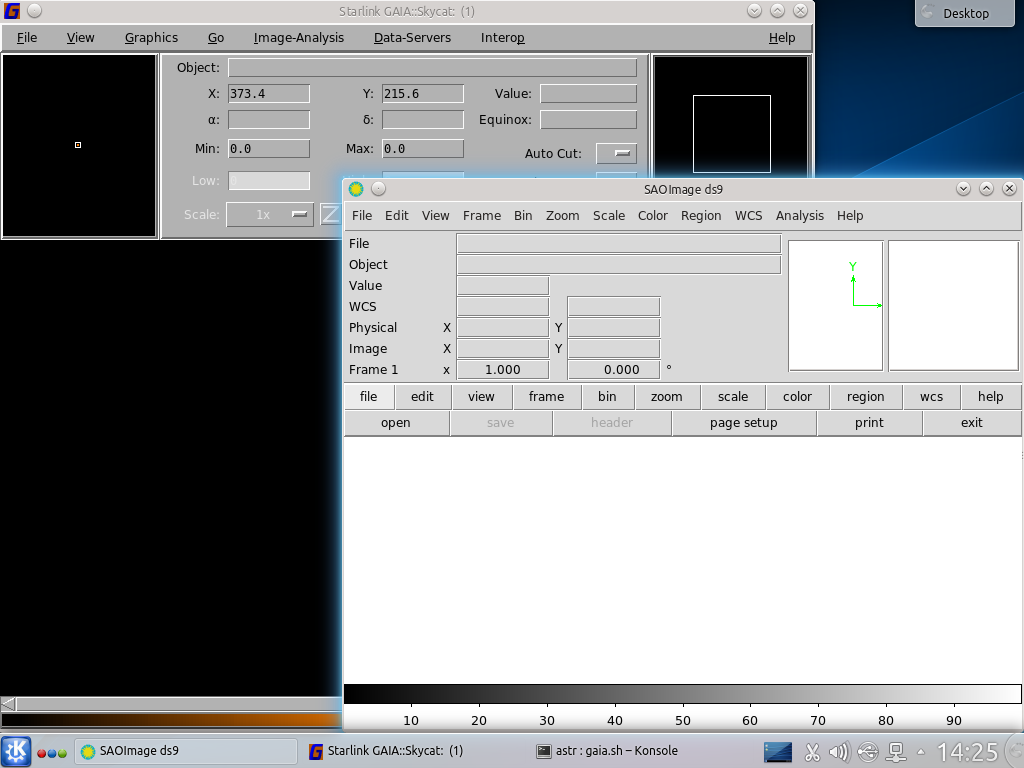Open ds9 Edit menu in menu bar
Viewport: 1024px width, 768px height.
tap(396, 216)
